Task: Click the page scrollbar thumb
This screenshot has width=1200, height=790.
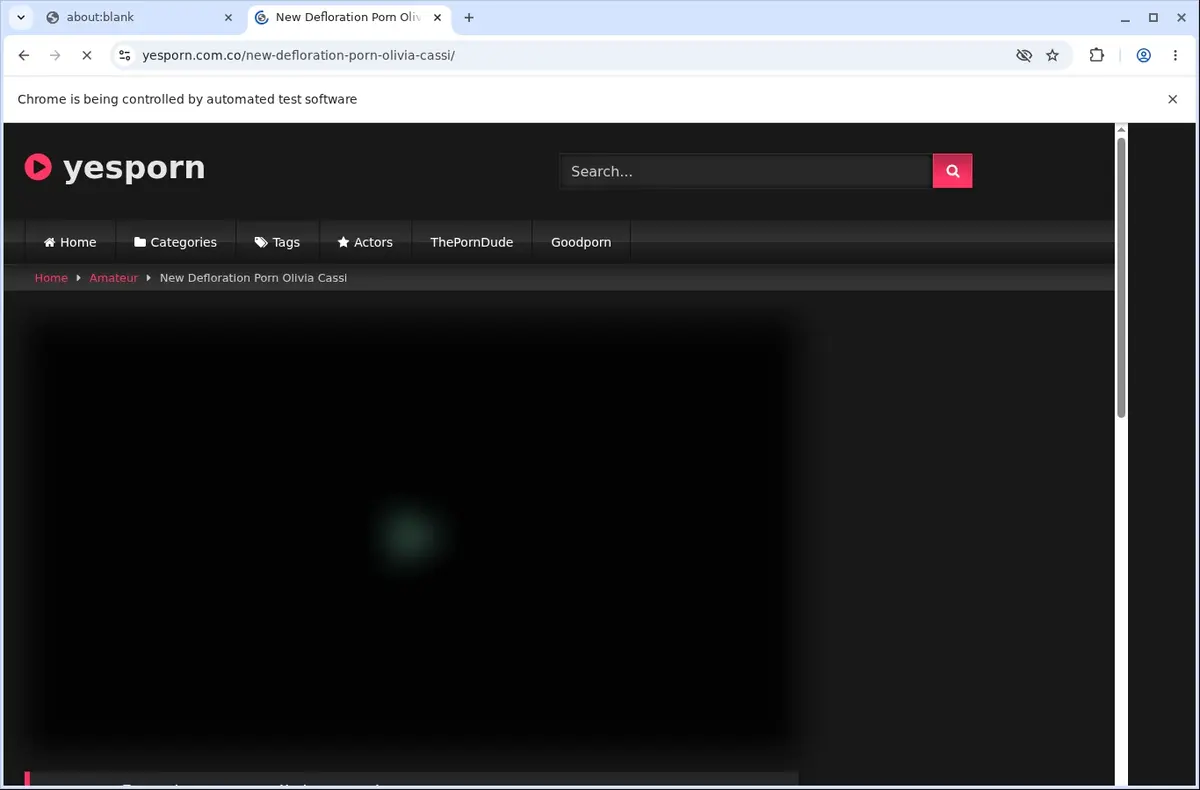Action: (1121, 278)
